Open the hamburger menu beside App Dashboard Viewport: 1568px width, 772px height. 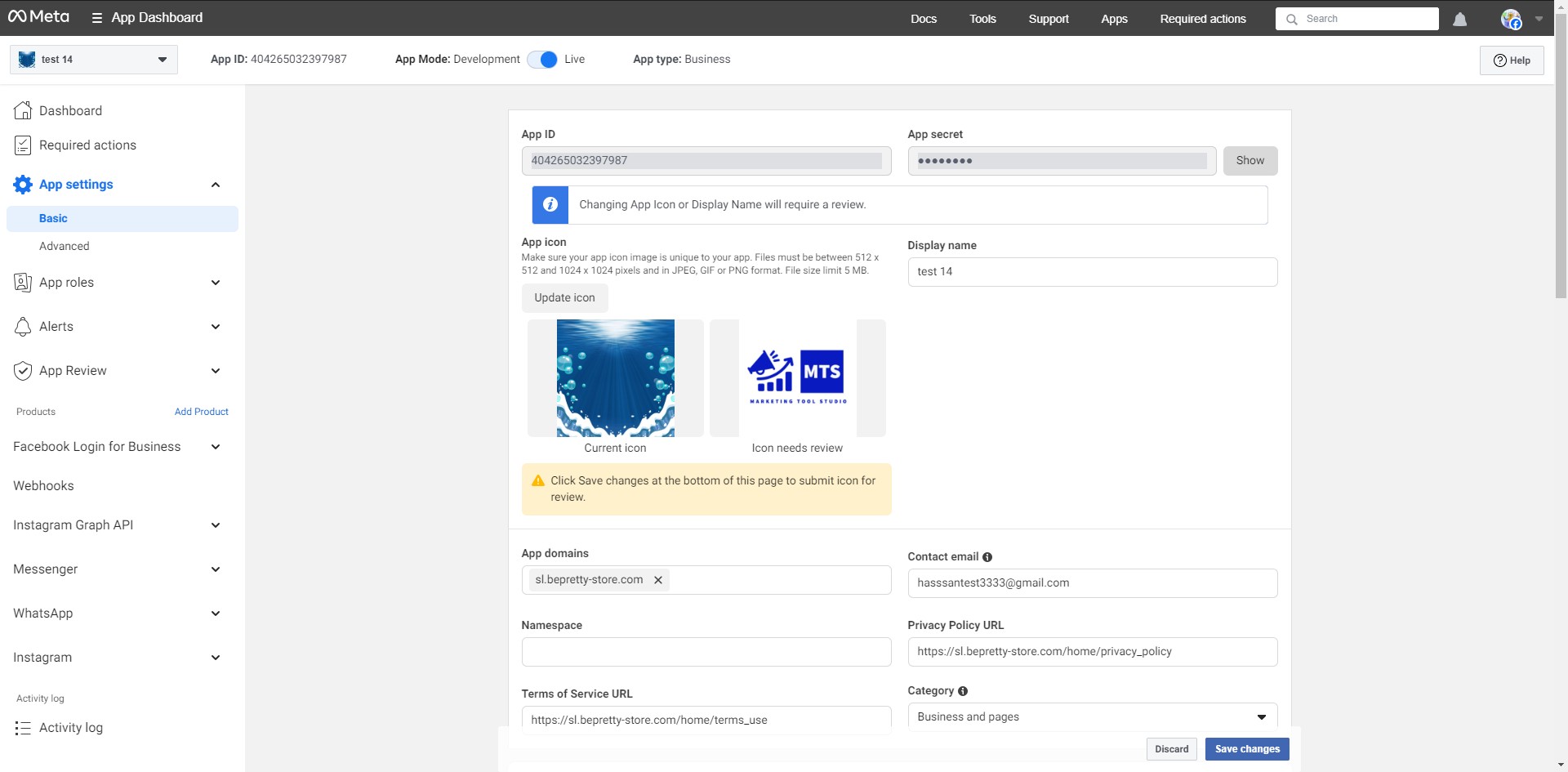click(97, 18)
